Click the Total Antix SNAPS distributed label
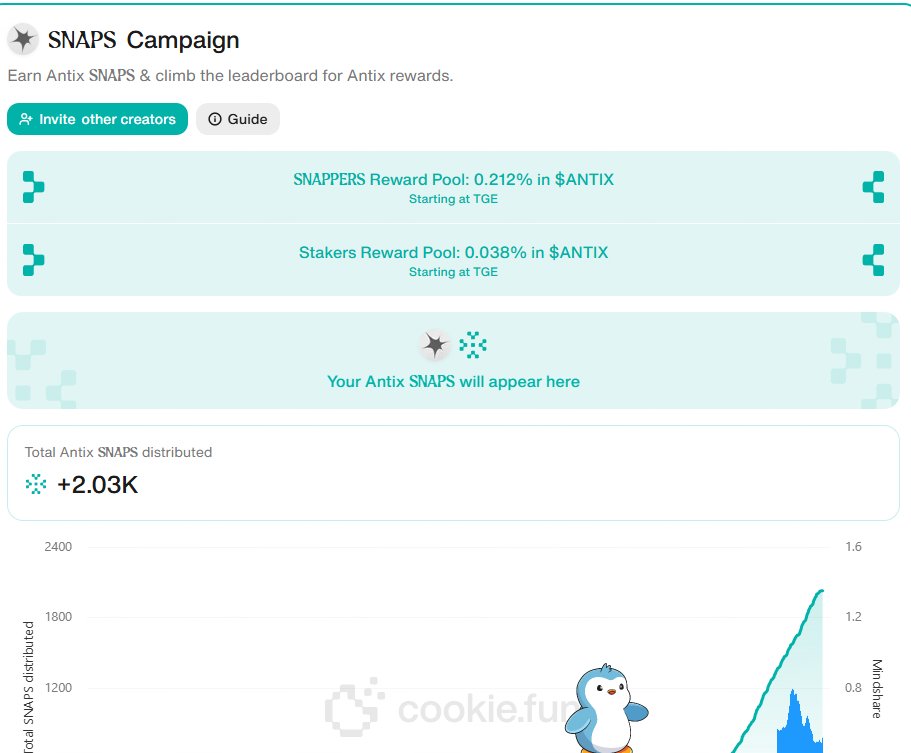 click(x=118, y=452)
